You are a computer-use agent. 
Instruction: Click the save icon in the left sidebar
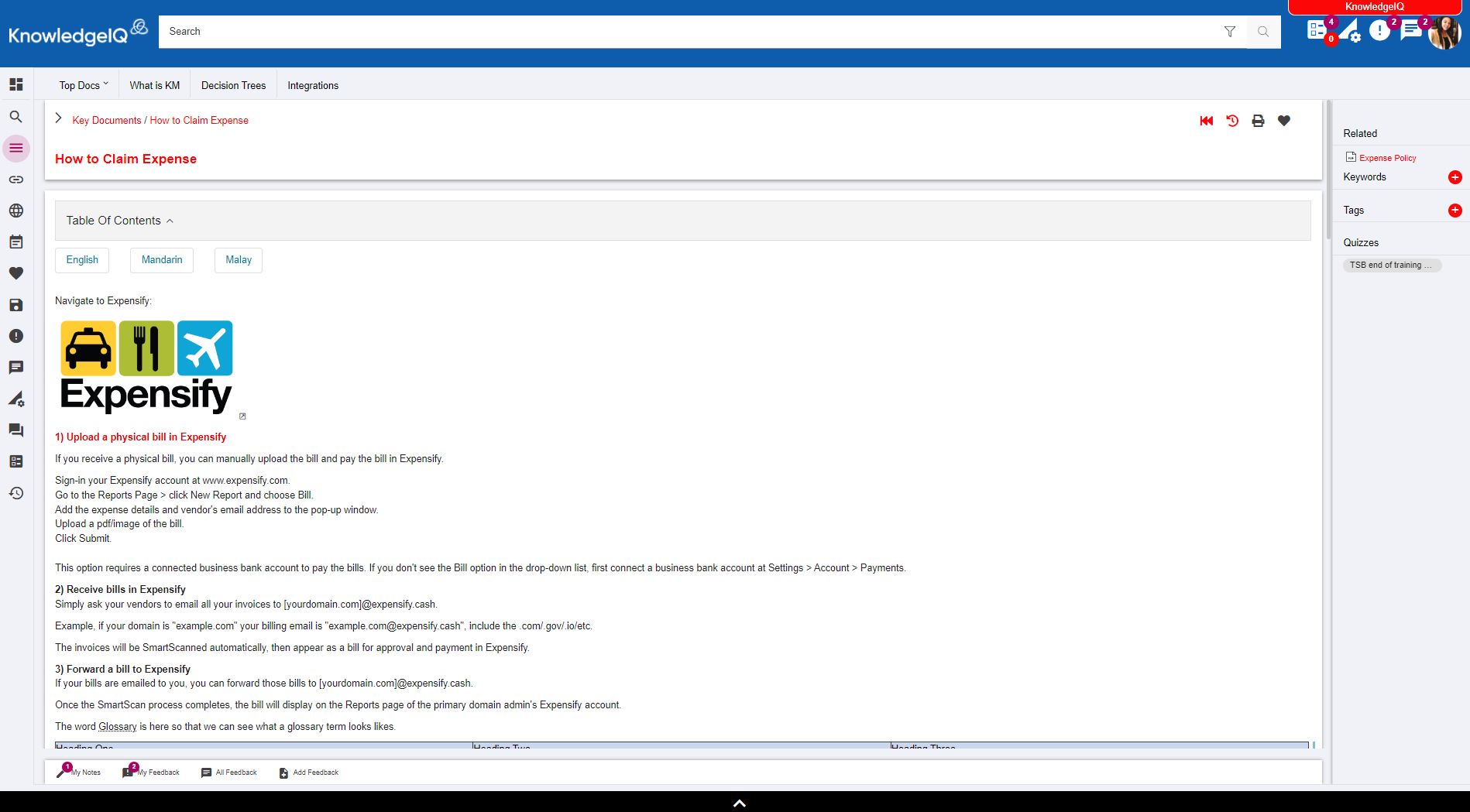tap(16, 305)
